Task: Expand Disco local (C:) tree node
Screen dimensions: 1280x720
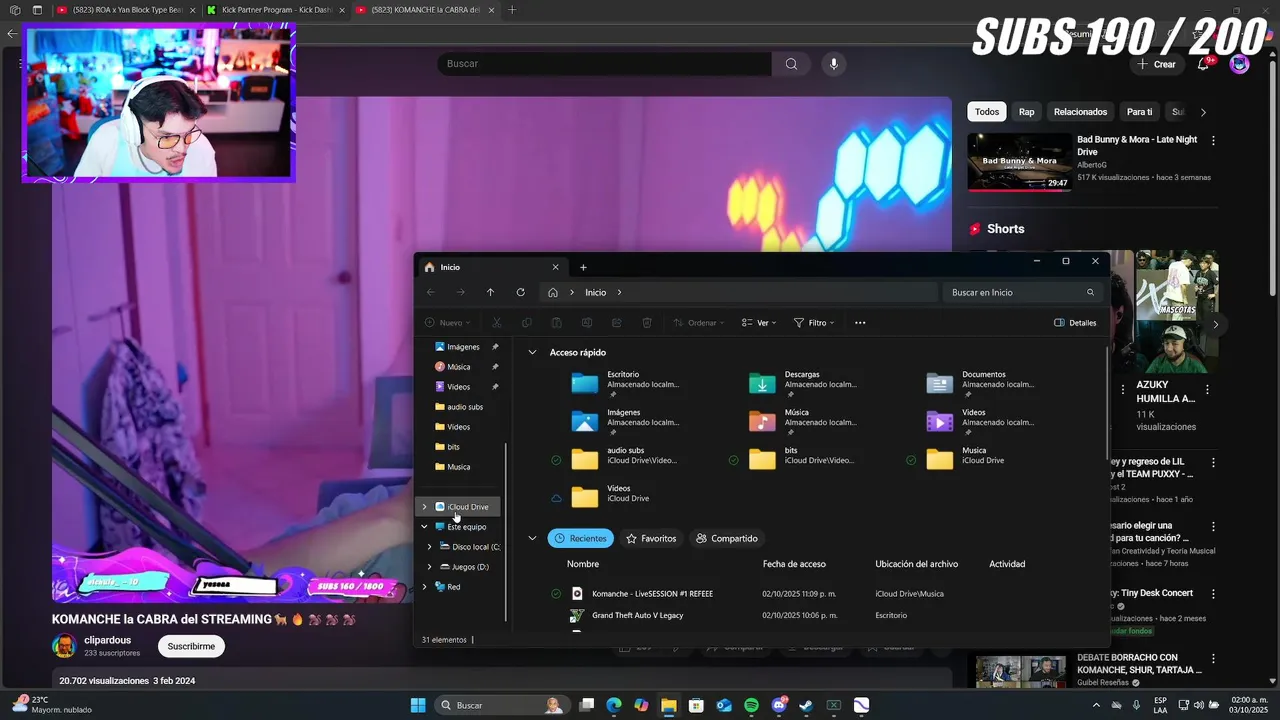Action: pyautogui.click(x=430, y=547)
